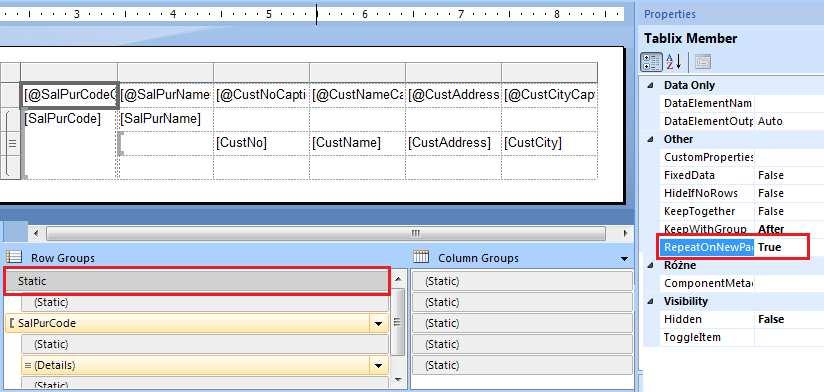The image size is (824, 392).
Task: Select the KeepTogether property
Action: (x=699, y=211)
